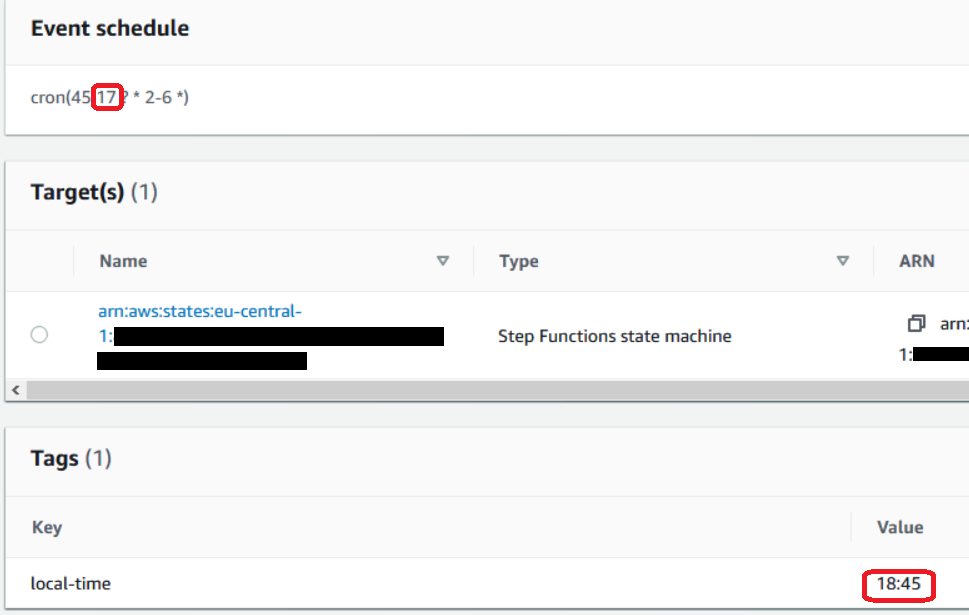Click the hour value 17 in cron expression
Viewport: 969px width, 615px height.
pyautogui.click(x=106, y=98)
